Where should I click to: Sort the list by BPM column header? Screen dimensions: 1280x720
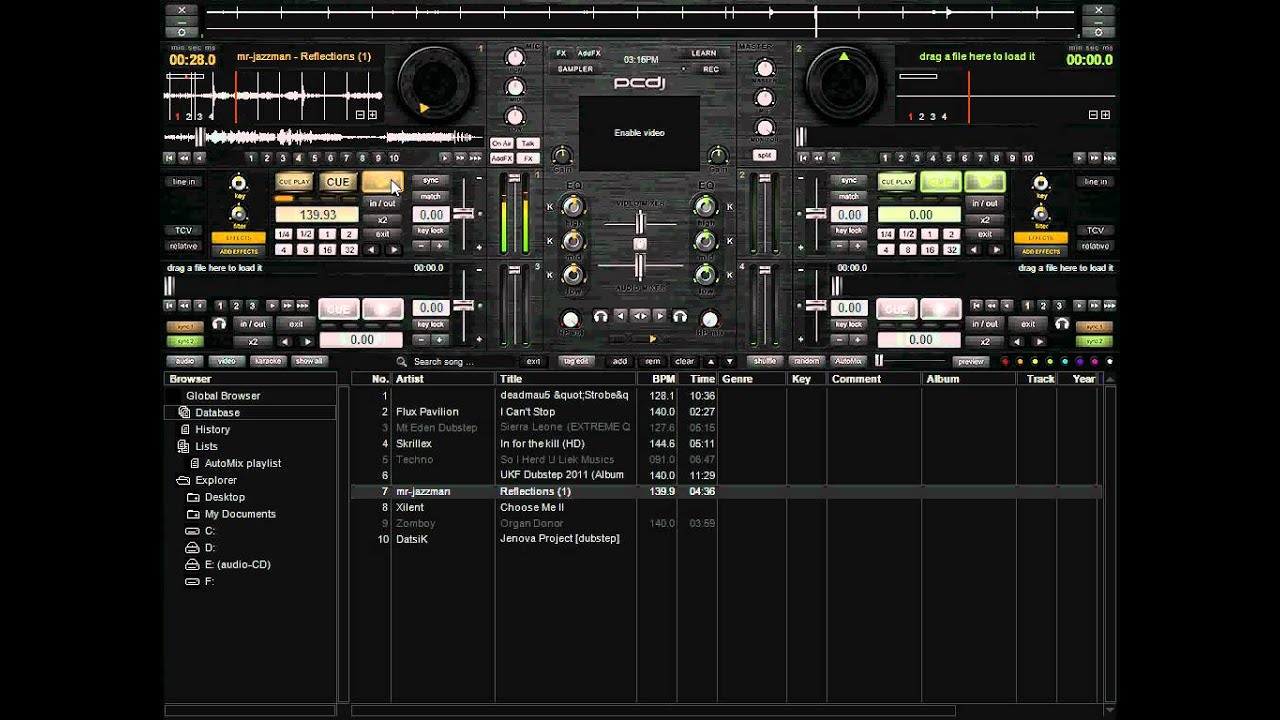663,379
